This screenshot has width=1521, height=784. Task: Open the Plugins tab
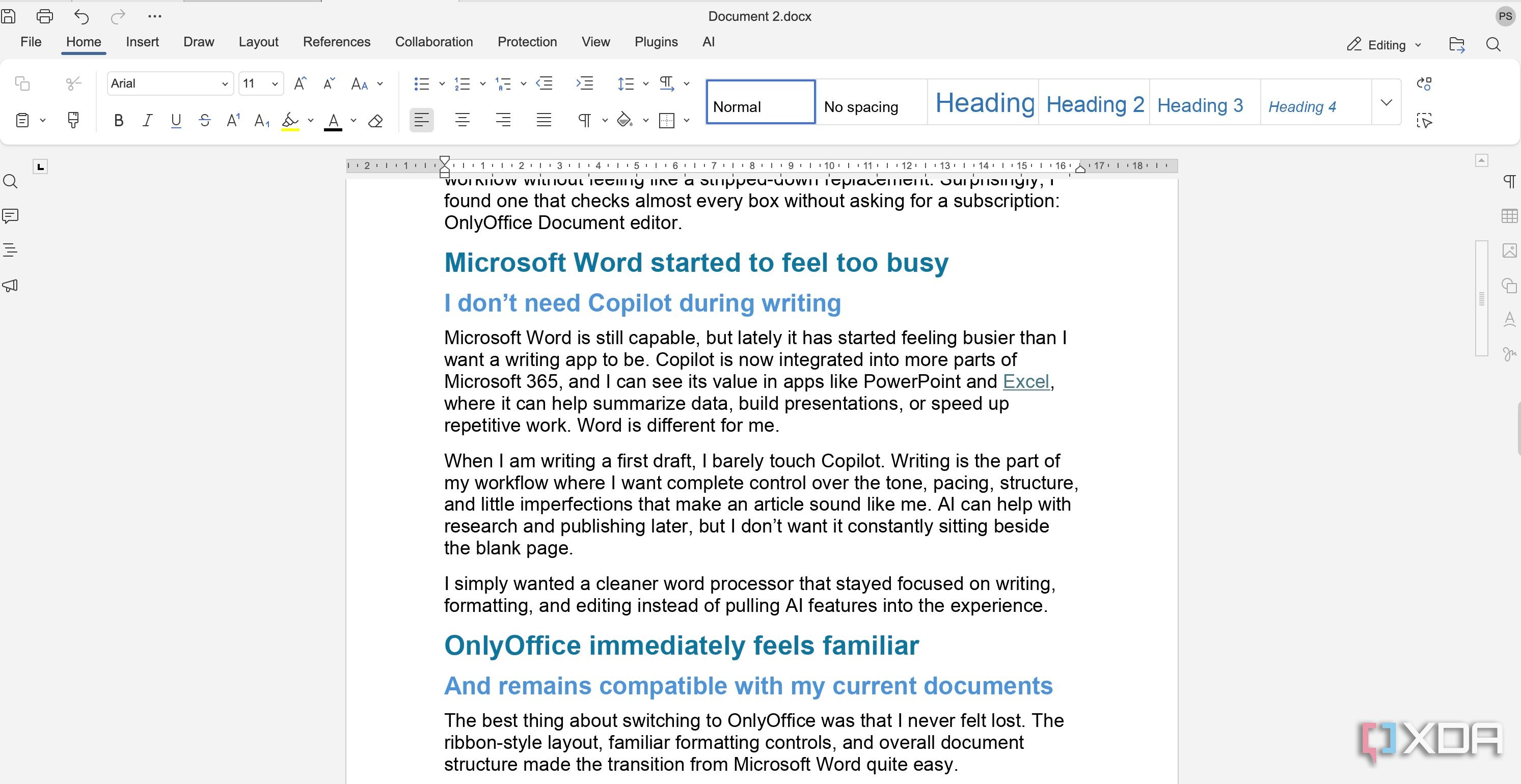(656, 42)
